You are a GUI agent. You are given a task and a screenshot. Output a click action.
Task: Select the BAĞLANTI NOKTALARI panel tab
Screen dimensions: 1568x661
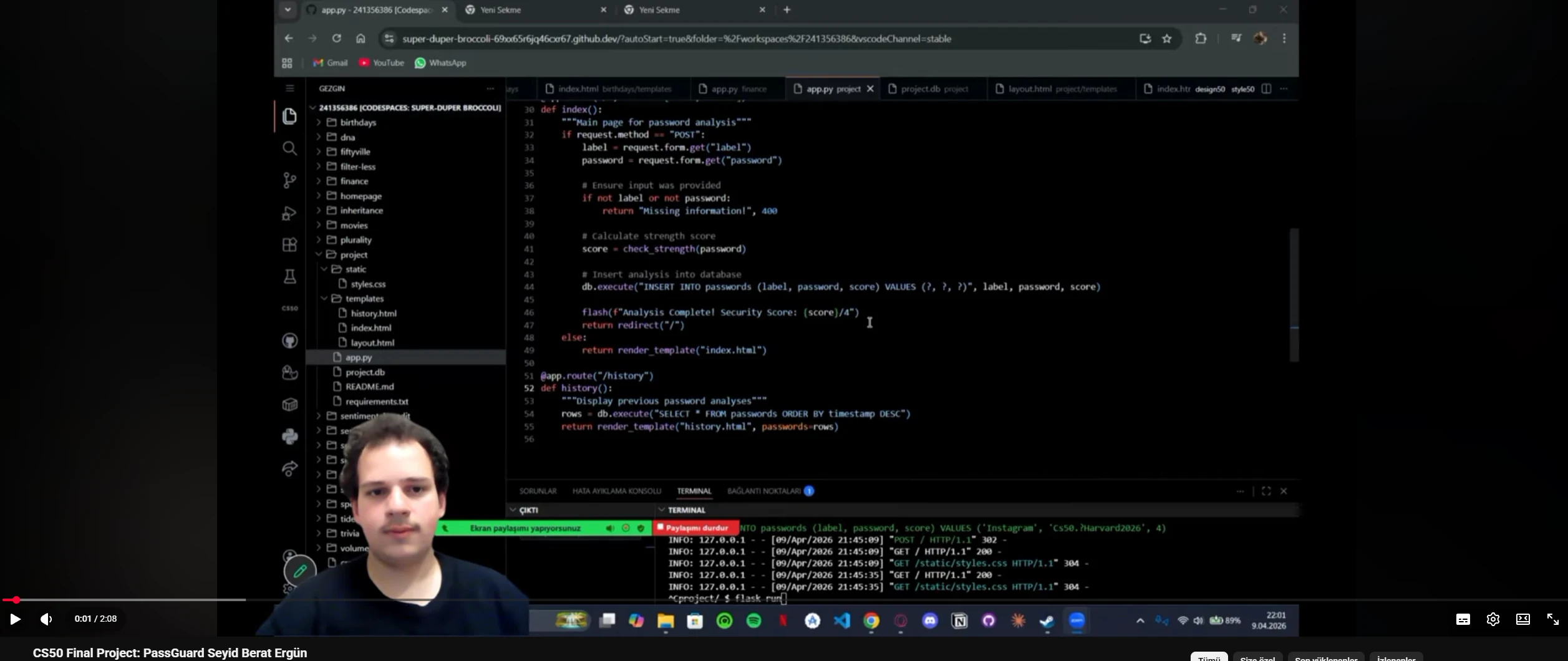click(x=763, y=491)
